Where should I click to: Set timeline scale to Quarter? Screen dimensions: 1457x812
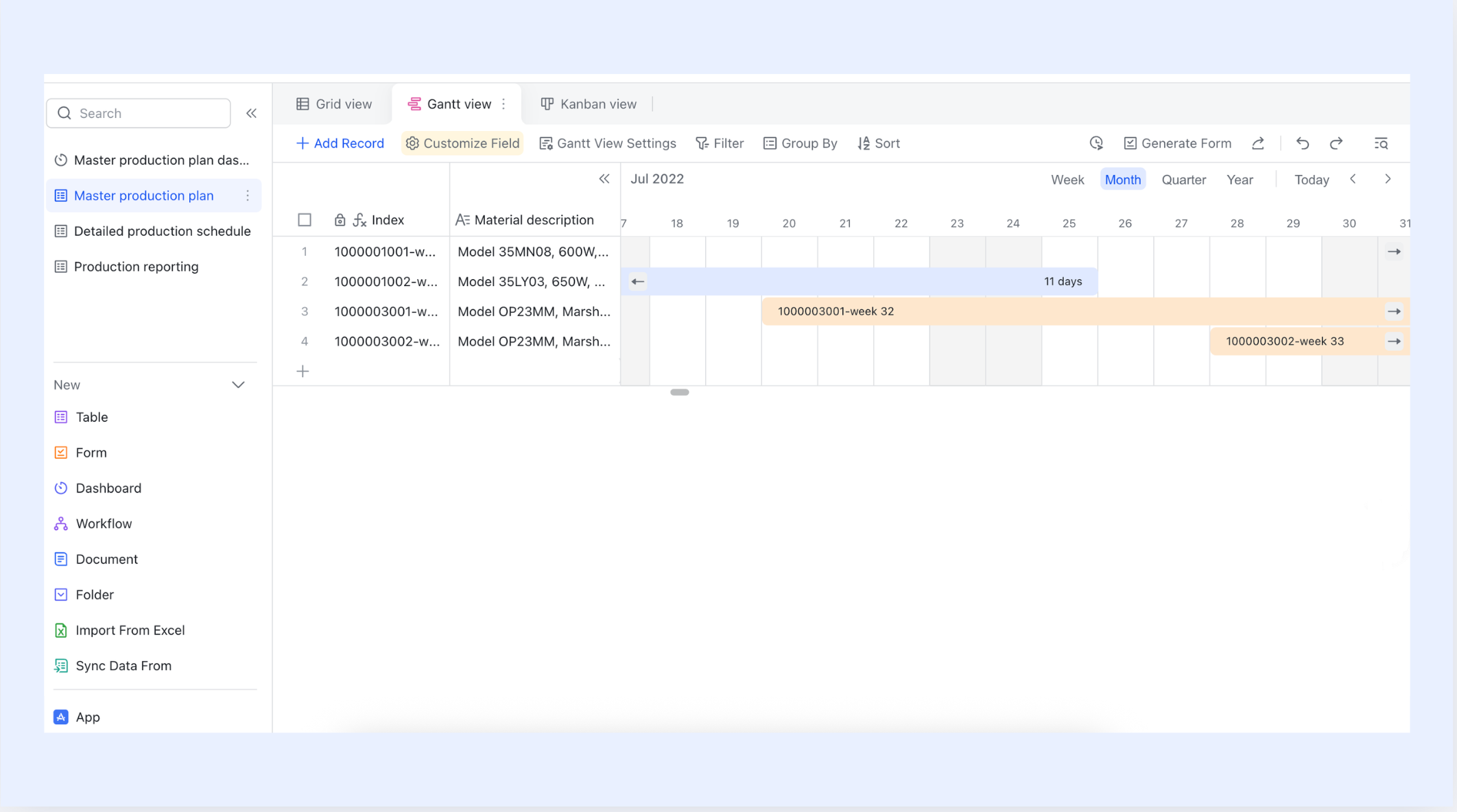(1184, 180)
